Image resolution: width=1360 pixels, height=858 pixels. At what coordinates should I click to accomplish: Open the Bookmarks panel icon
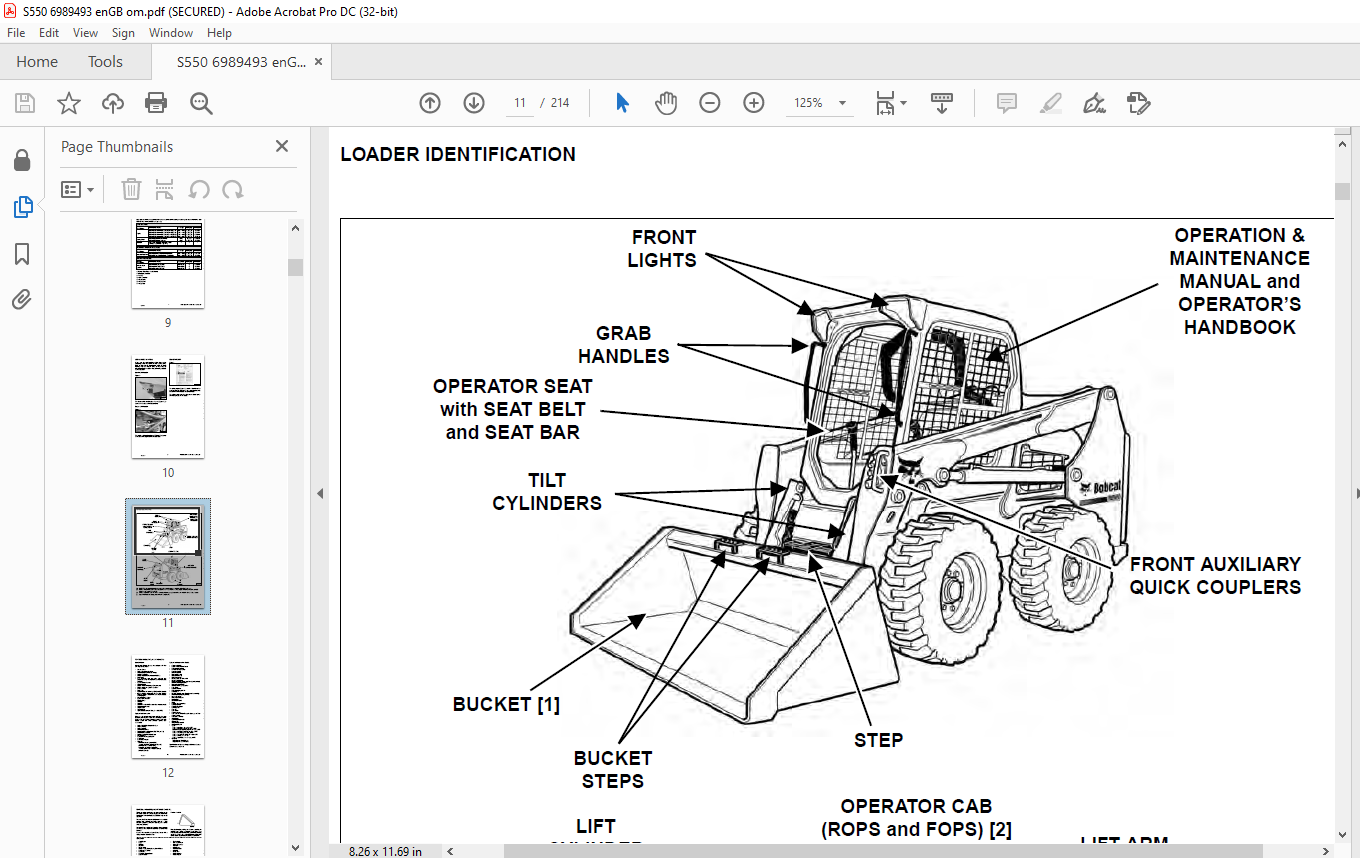tap(22, 254)
